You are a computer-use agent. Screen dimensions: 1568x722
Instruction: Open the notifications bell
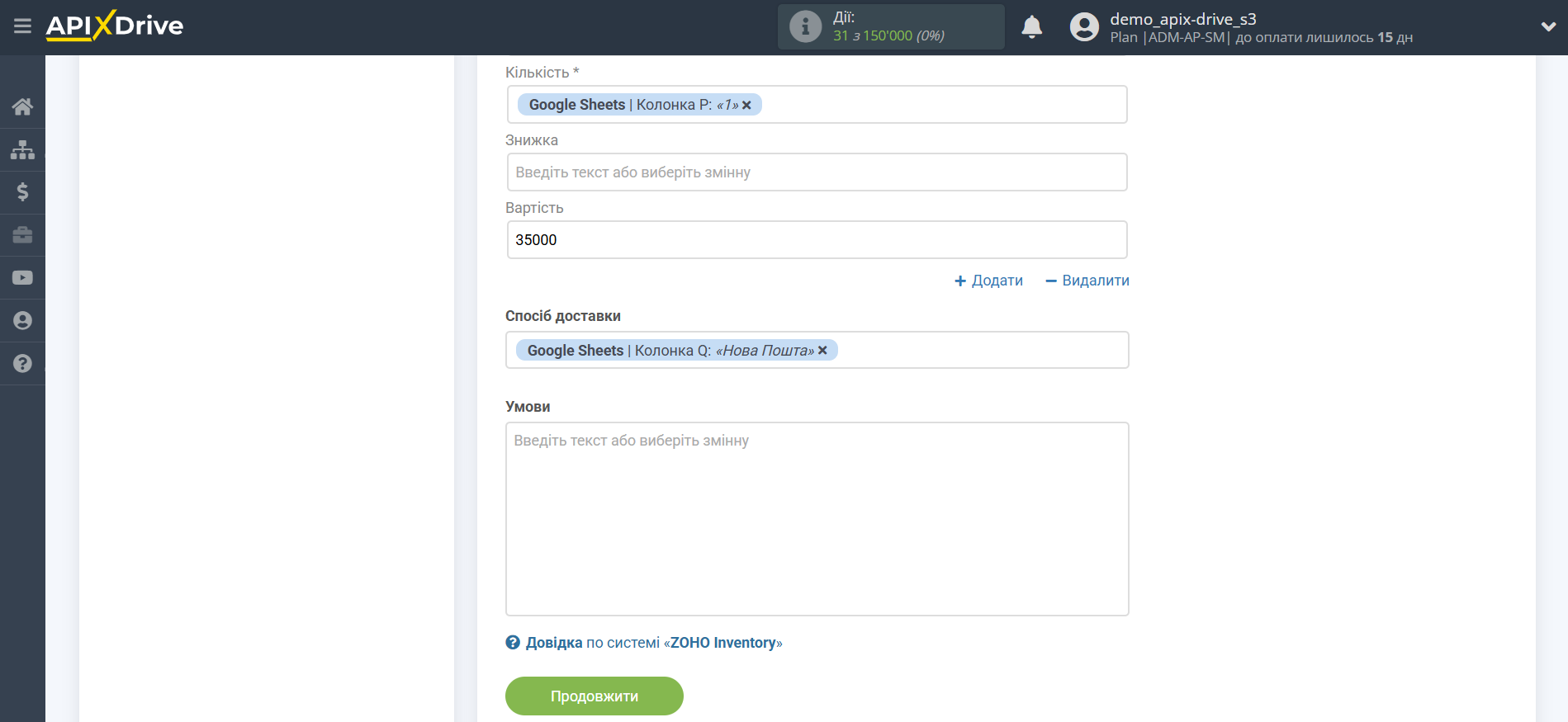pos(1031,27)
